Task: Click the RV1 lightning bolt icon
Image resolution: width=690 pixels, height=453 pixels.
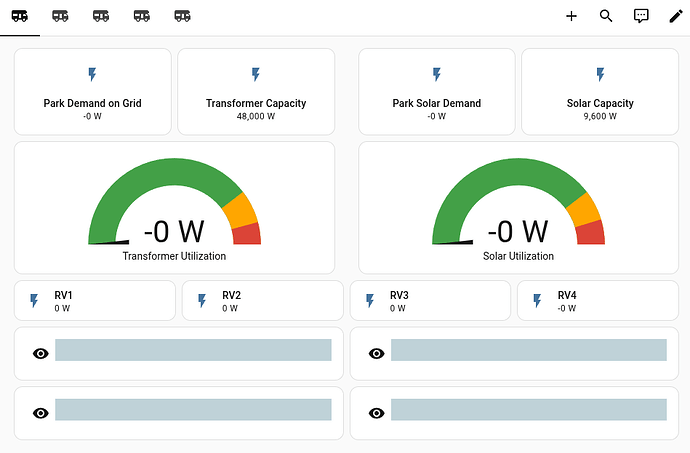Action: (35, 300)
